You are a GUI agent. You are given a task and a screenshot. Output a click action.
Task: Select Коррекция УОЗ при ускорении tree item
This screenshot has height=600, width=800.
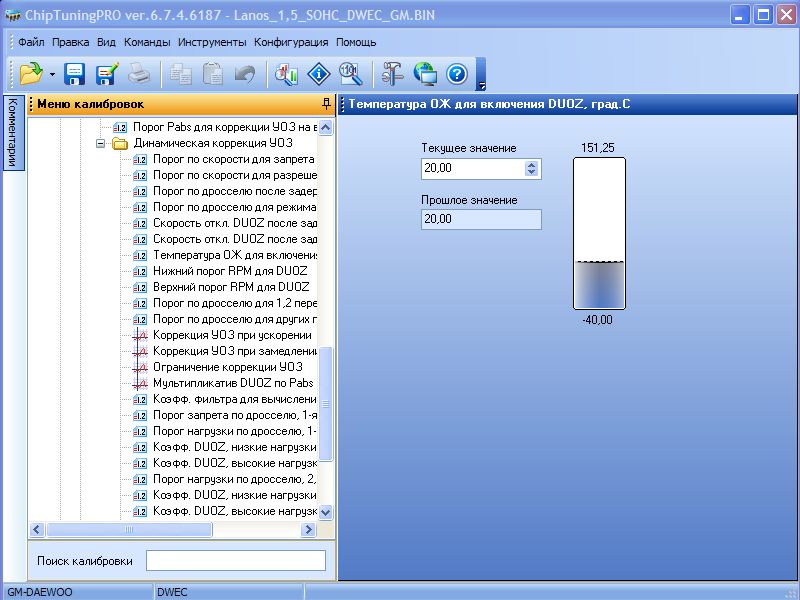[232, 335]
